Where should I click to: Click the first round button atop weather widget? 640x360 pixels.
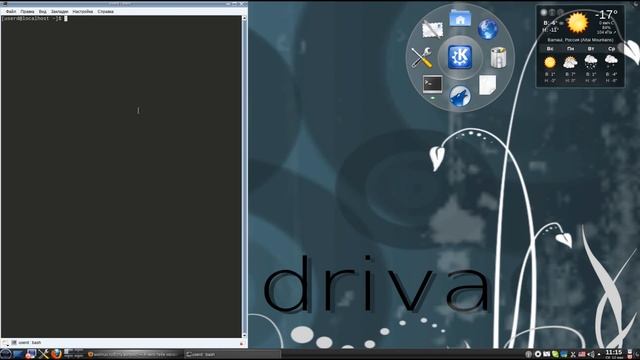click(x=544, y=12)
